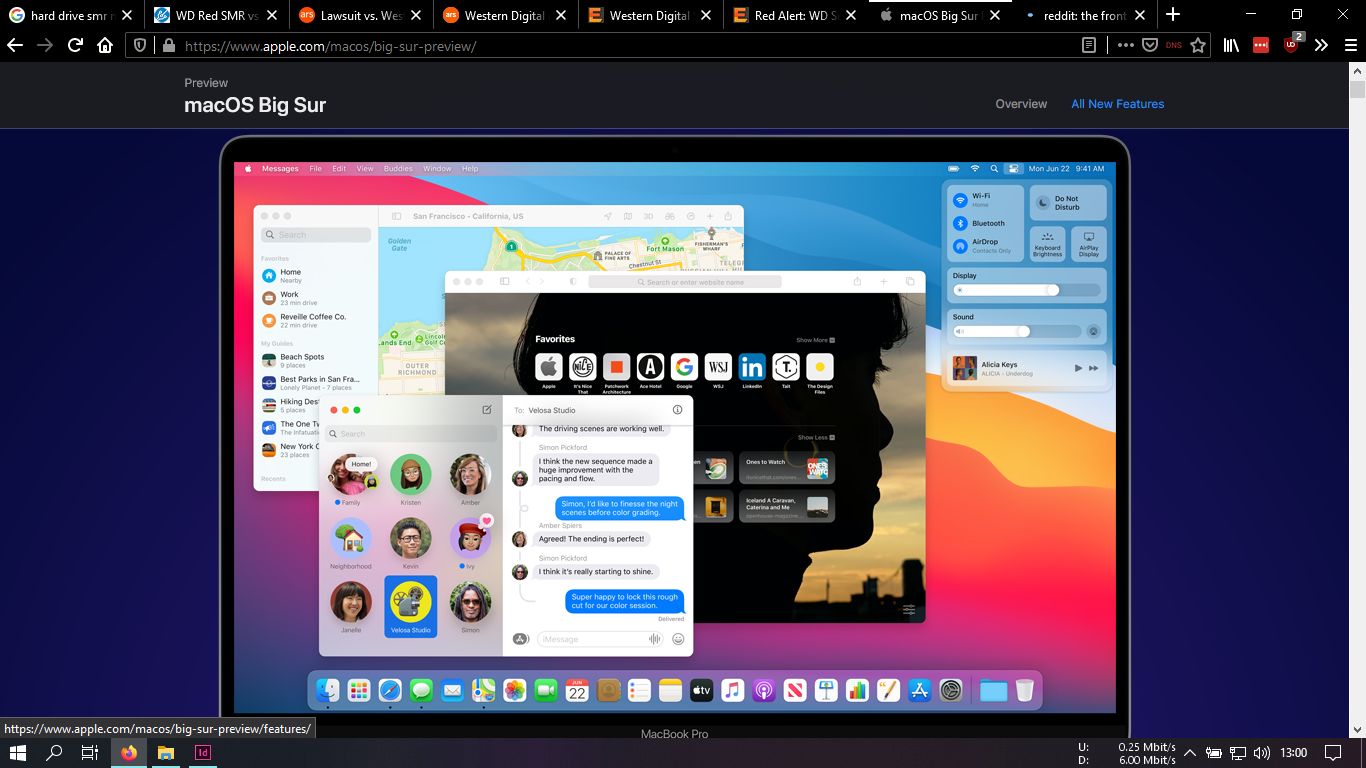This screenshot has height=768, width=1366.
Task: Save the page to Pocket
Action: [1150, 45]
